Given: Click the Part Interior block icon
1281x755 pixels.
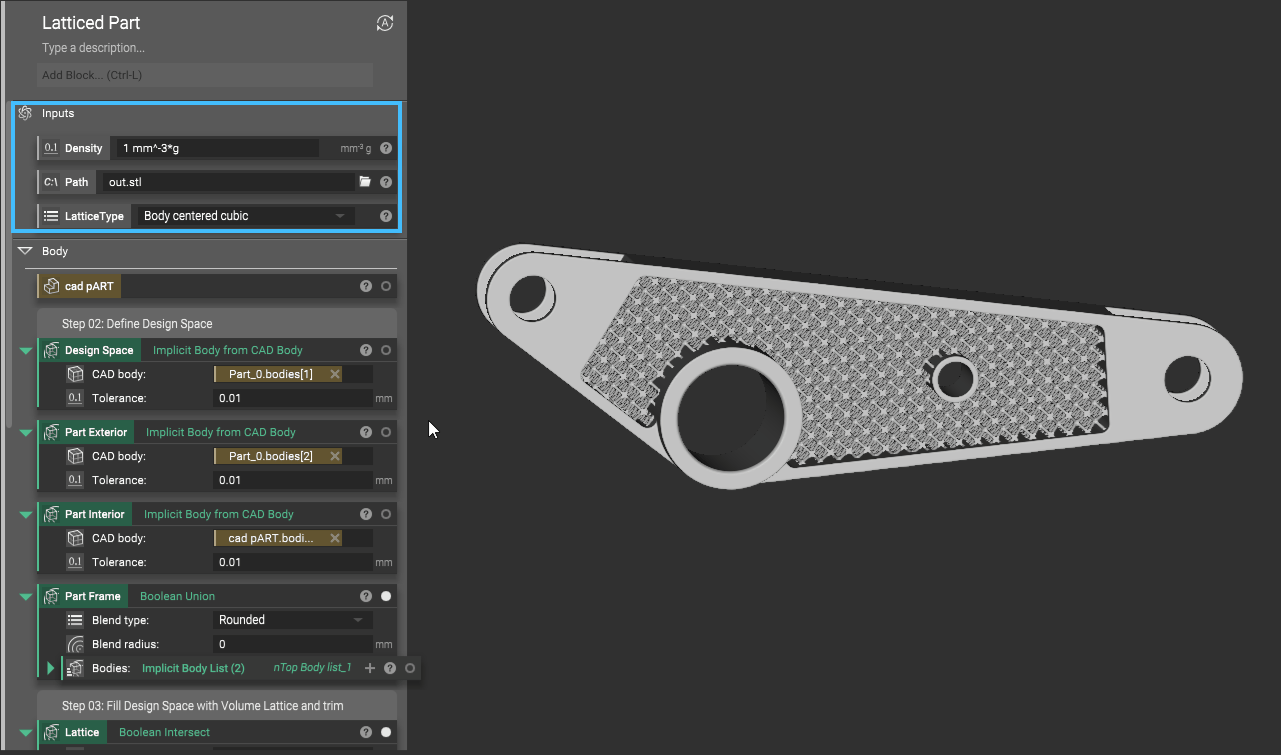Looking at the screenshot, I should [x=51, y=514].
